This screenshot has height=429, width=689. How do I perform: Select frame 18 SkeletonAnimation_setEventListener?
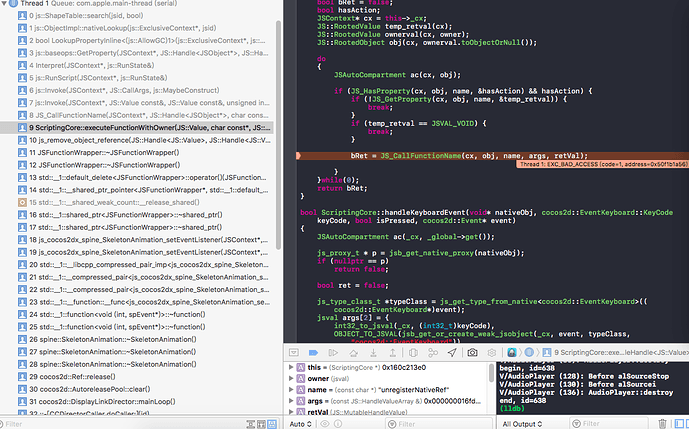(137, 240)
